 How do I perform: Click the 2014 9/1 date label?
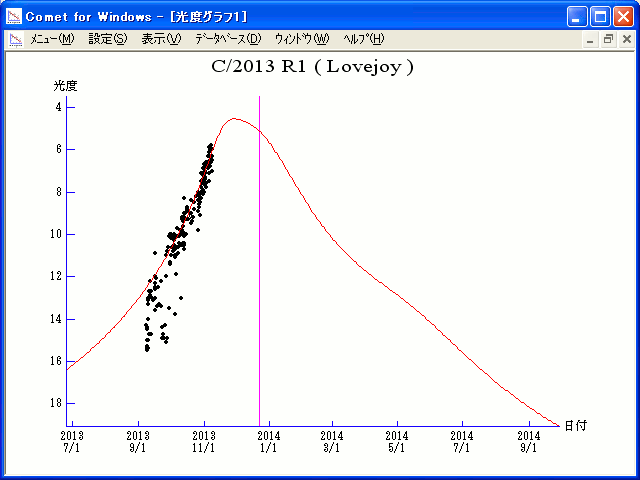529,442
